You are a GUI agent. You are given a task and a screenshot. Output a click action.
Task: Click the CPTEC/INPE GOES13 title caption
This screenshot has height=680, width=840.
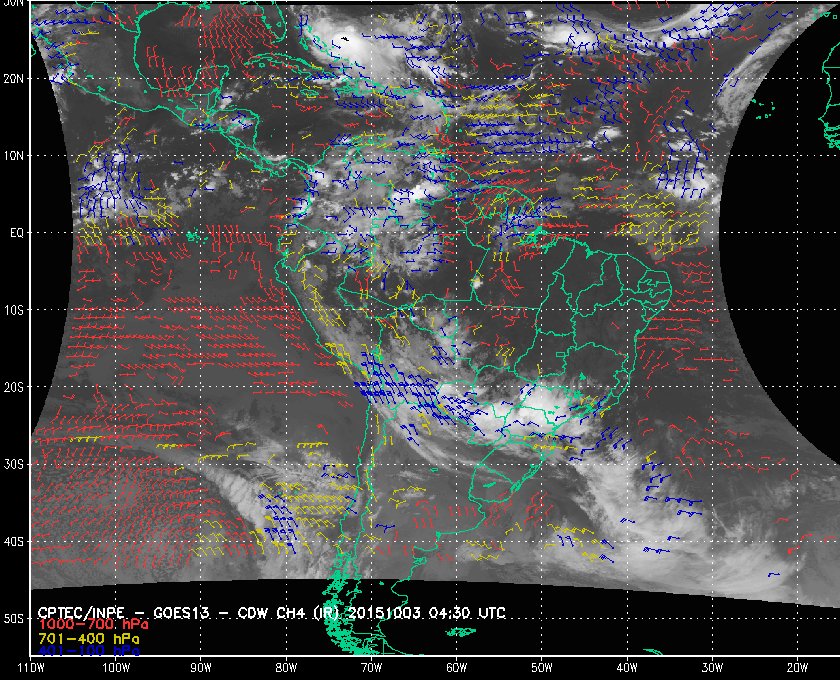271,613
